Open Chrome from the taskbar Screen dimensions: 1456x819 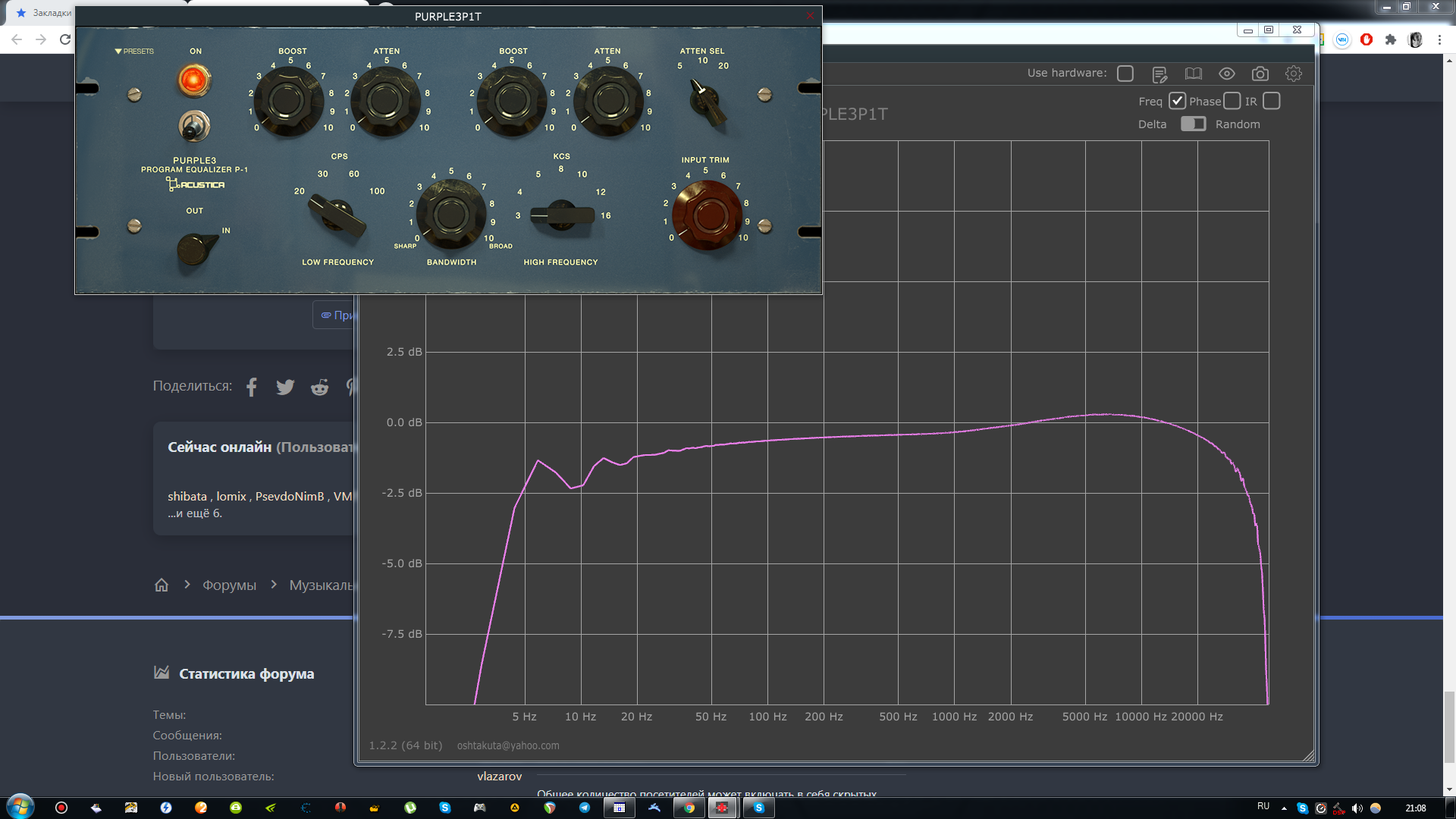[x=689, y=808]
